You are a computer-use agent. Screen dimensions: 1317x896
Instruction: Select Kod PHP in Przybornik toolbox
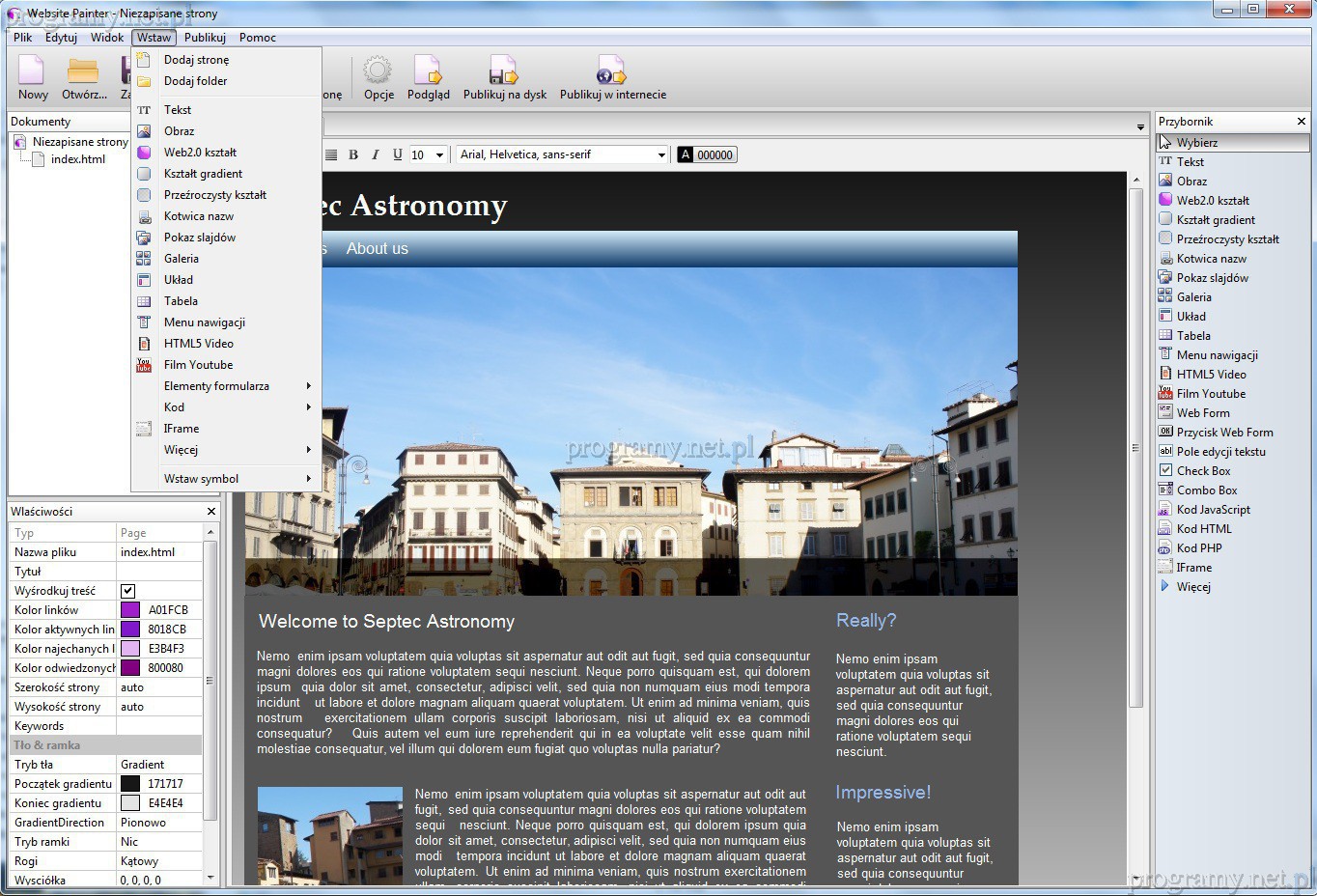click(x=1198, y=548)
